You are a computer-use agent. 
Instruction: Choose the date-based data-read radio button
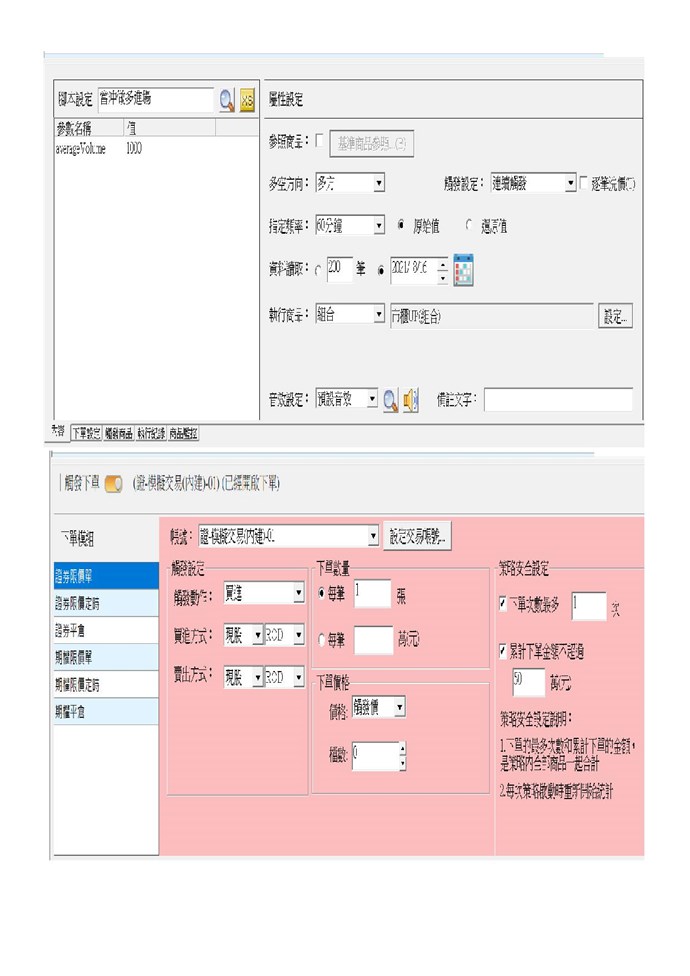tap(381, 271)
